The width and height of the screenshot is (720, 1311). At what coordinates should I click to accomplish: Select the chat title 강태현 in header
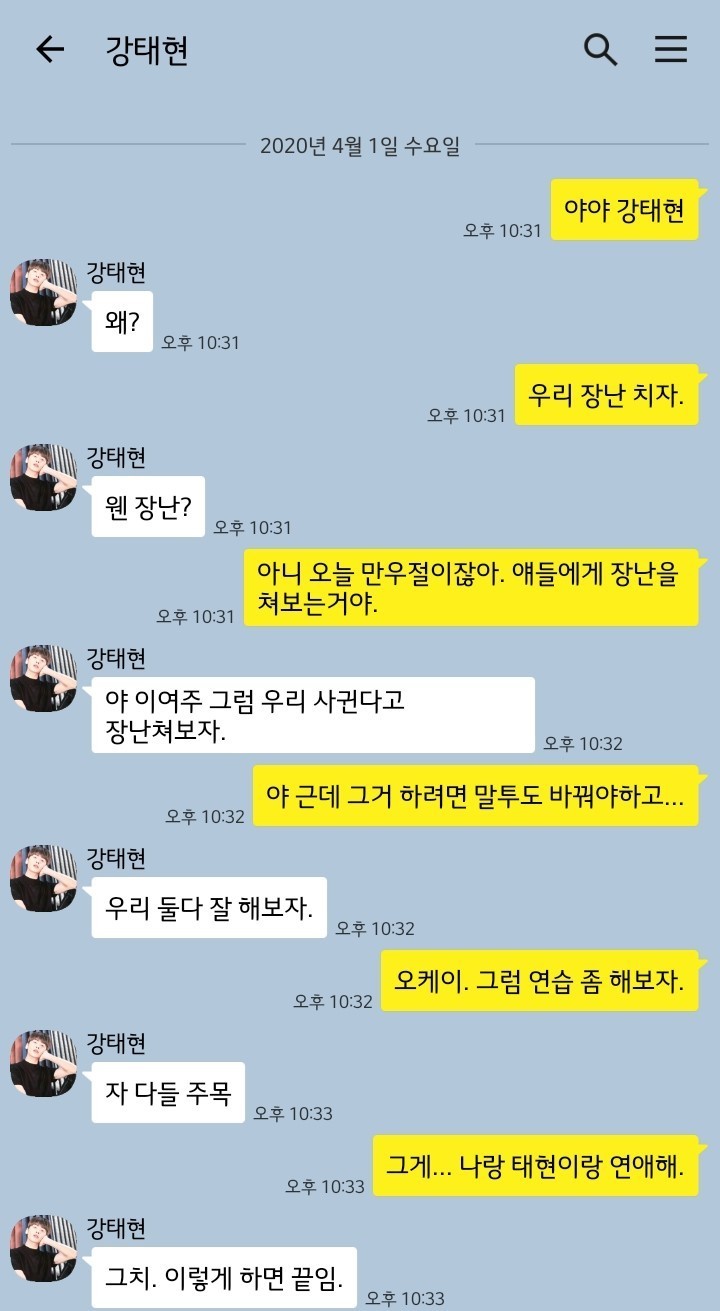pyautogui.click(x=147, y=50)
